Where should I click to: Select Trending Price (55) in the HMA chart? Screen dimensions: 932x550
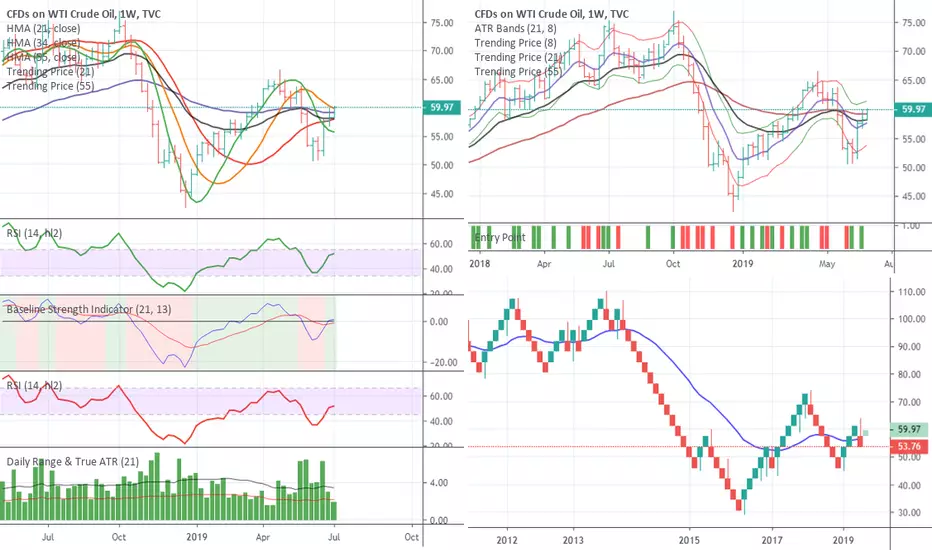pyautogui.click(x=51, y=86)
